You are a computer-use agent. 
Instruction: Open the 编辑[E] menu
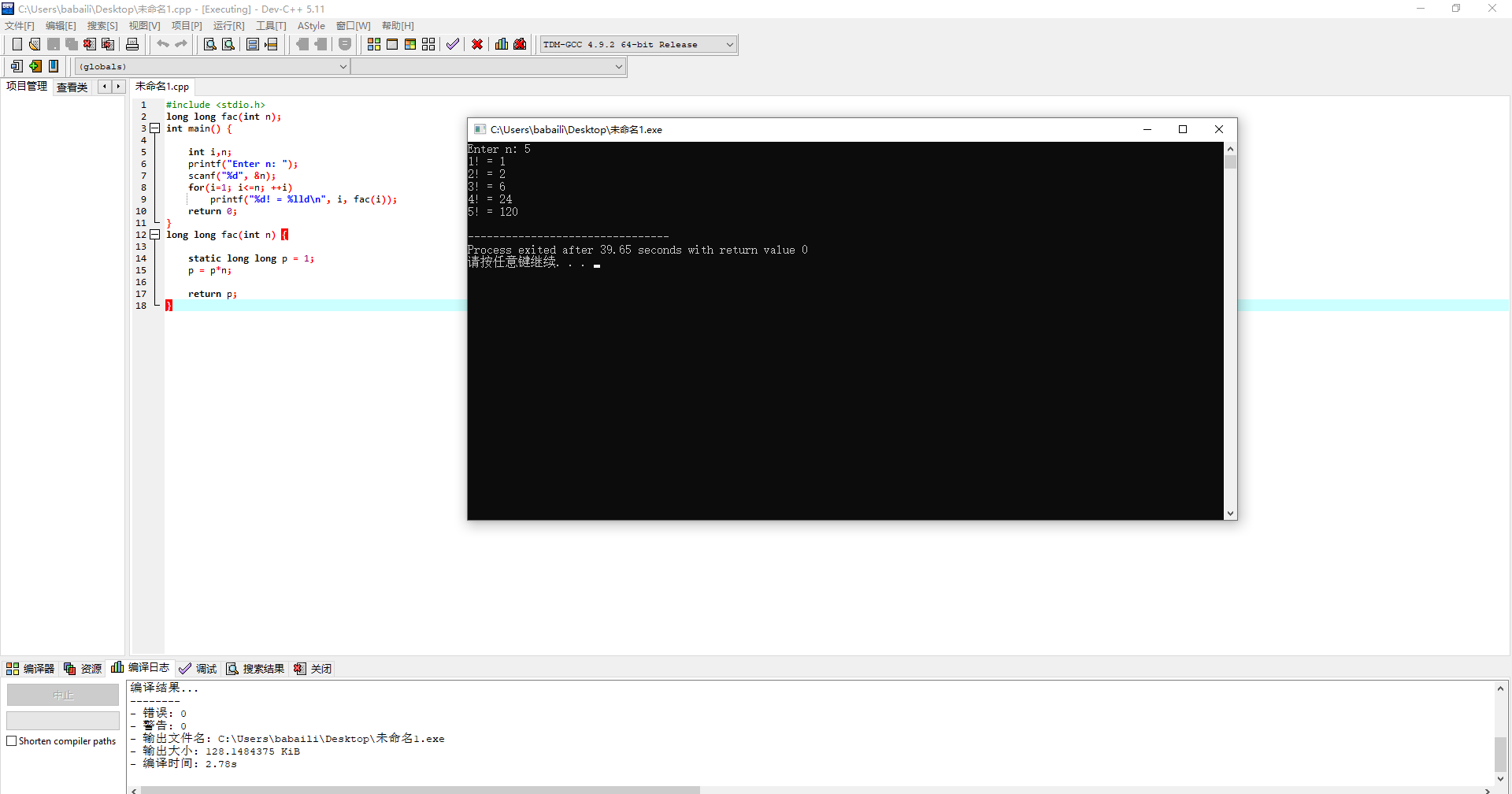61,26
